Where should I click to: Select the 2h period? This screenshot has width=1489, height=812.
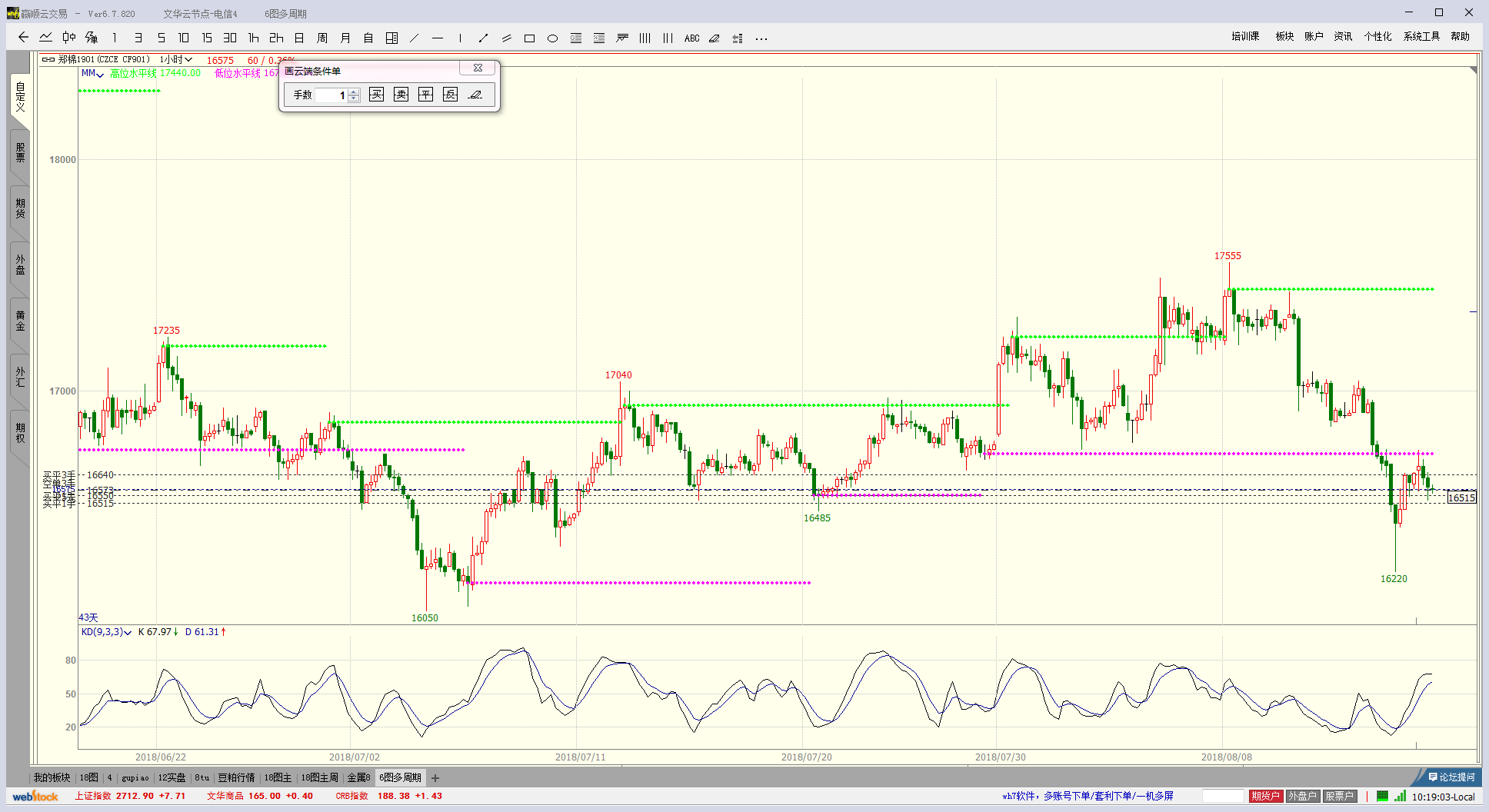(x=276, y=37)
